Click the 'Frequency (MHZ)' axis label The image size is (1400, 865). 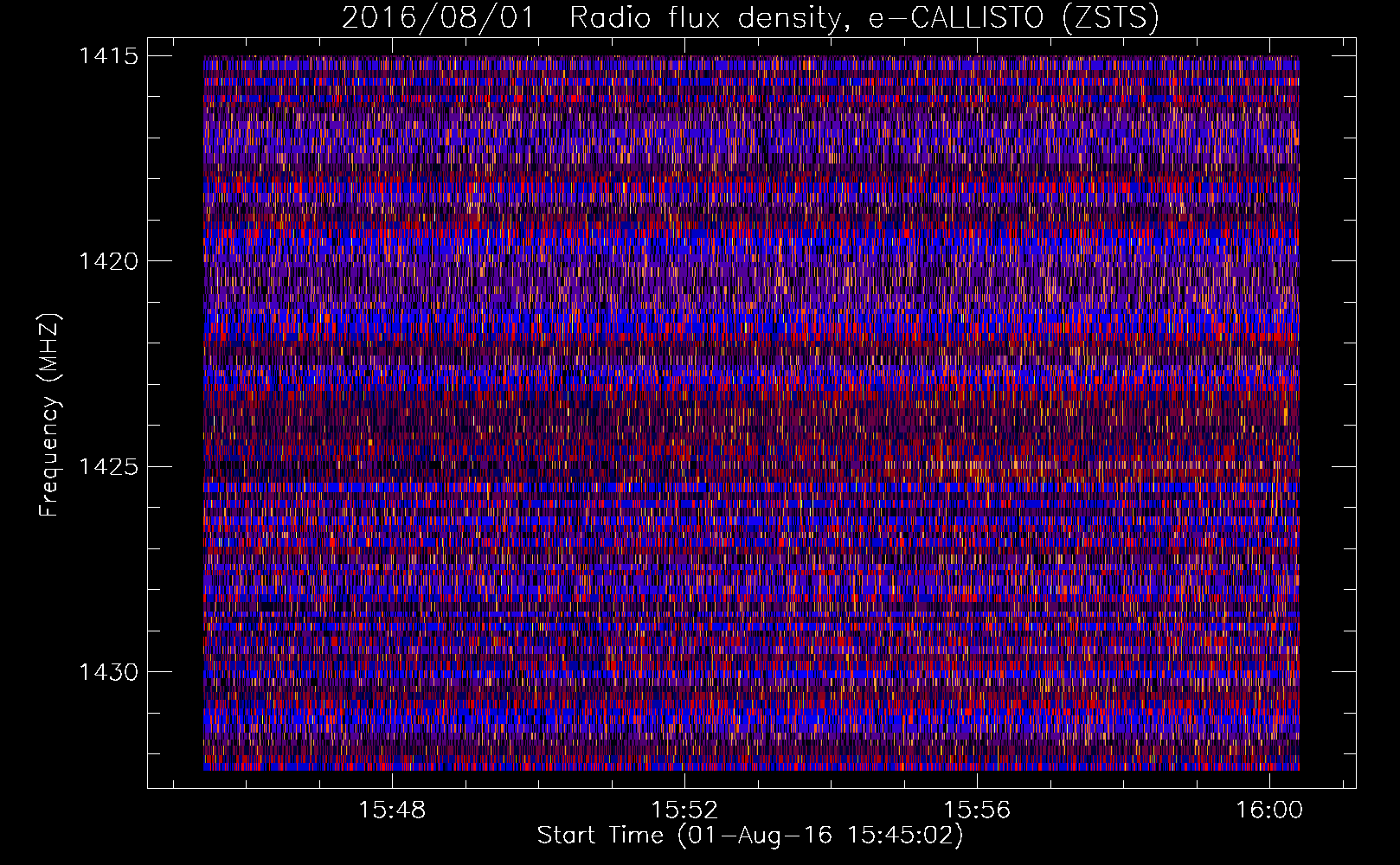pos(49,414)
